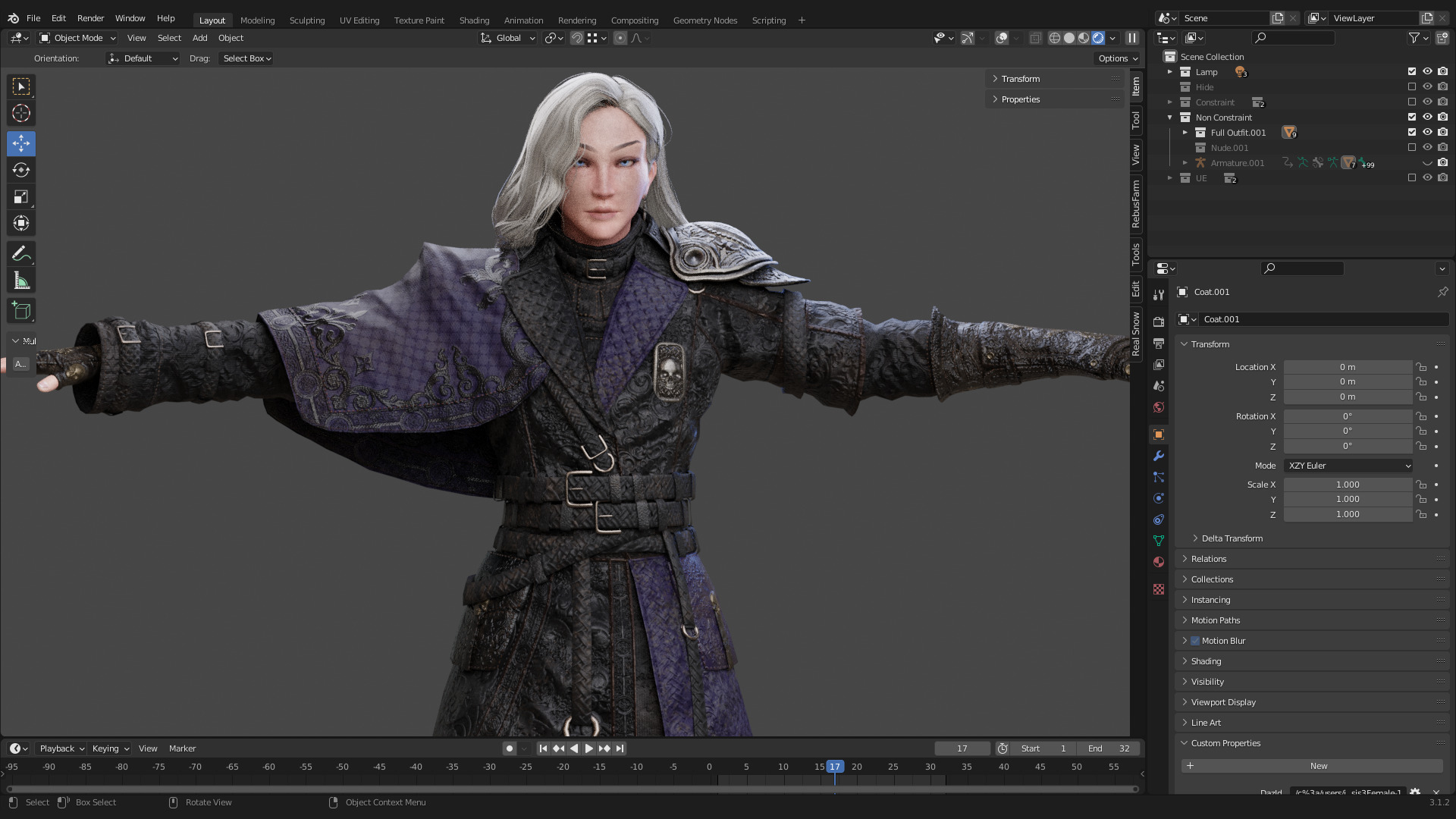Open the Tool properties tab icon

click(x=1158, y=295)
